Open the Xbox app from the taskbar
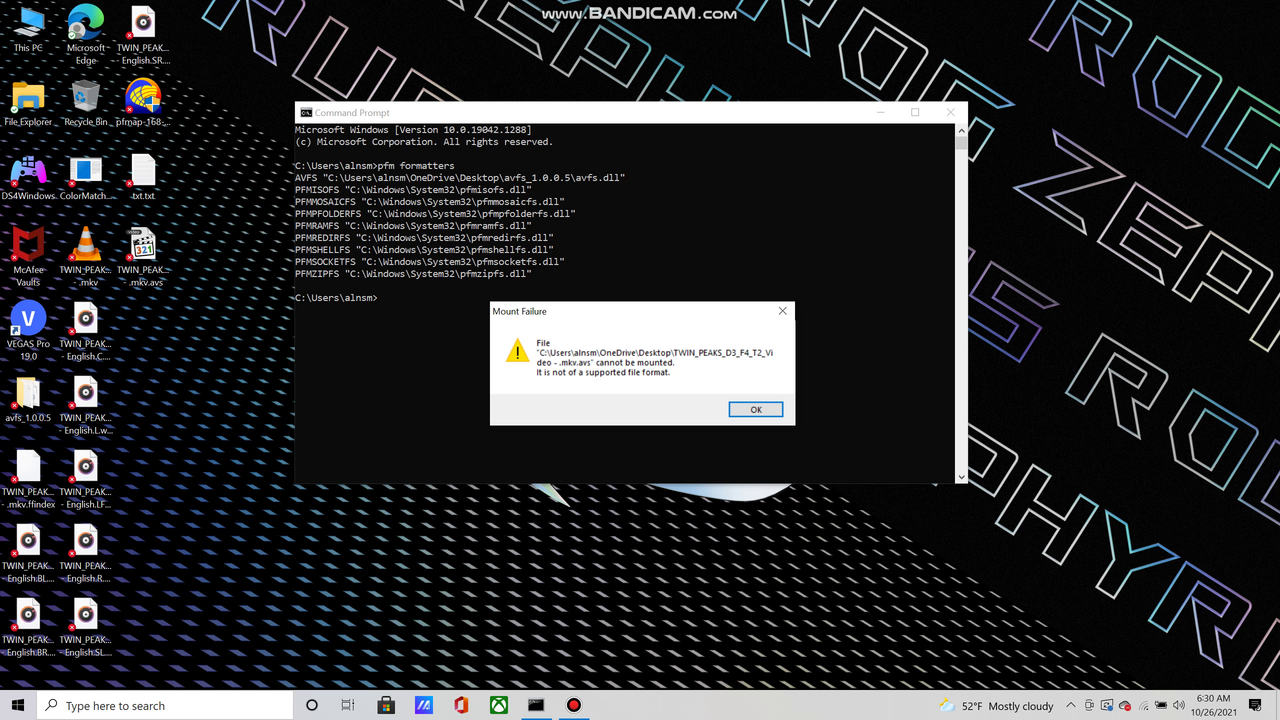The width and height of the screenshot is (1280, 720). (x=498, y=705)
